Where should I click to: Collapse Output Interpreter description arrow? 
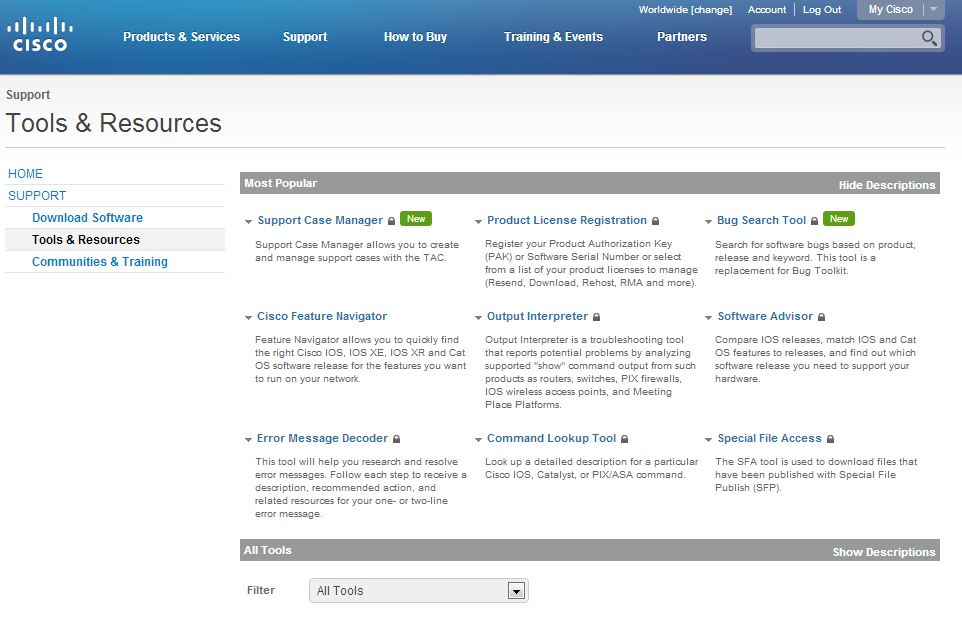point(479,318)
